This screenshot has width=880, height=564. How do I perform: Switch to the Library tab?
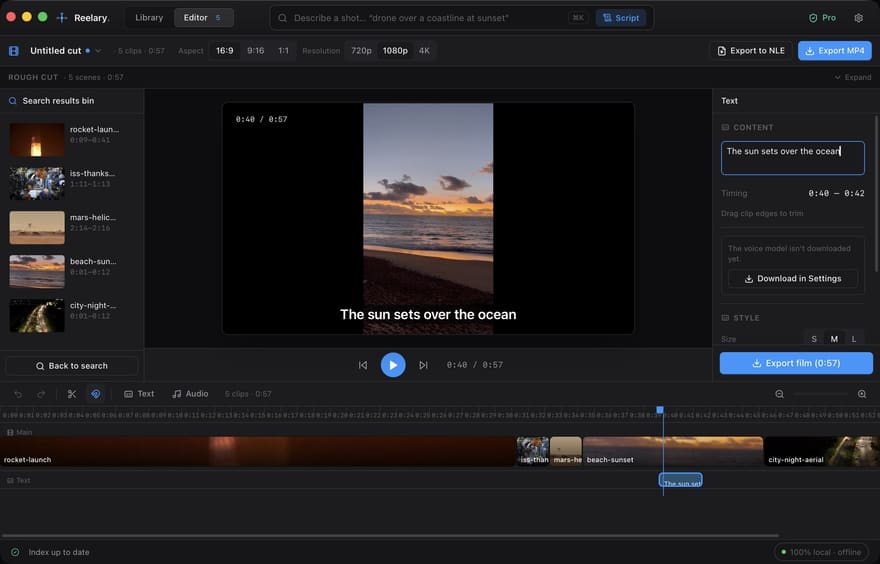point(149,18)
